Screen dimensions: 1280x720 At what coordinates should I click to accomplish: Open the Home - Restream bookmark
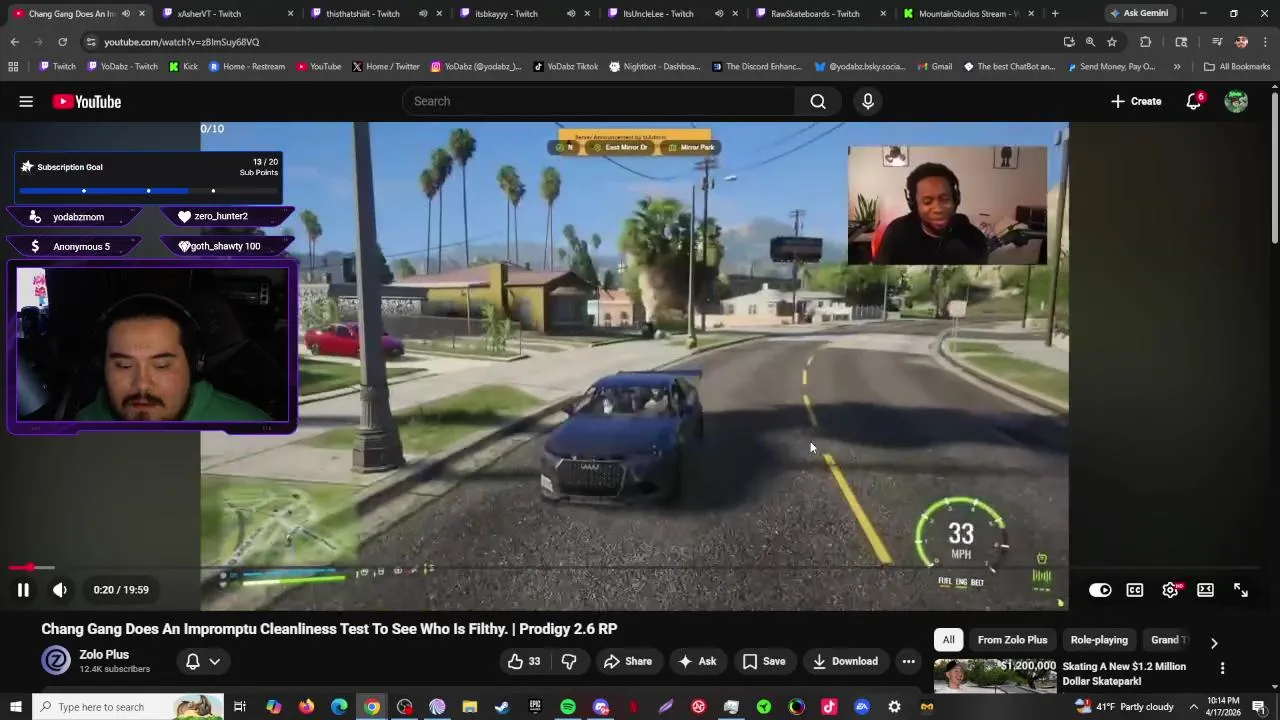click(x=247, y=67)
